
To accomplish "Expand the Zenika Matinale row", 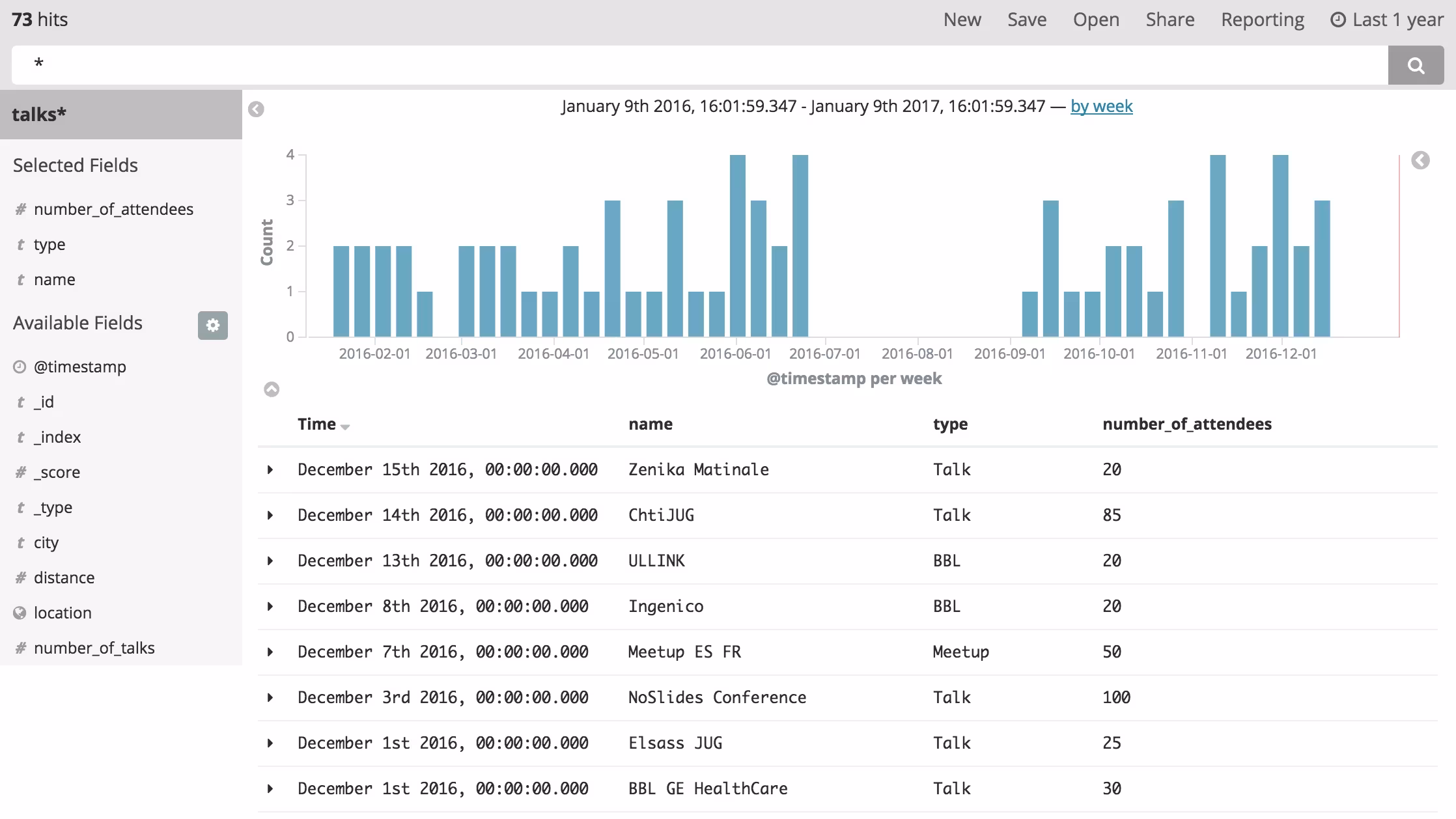I will click(270, 469).
